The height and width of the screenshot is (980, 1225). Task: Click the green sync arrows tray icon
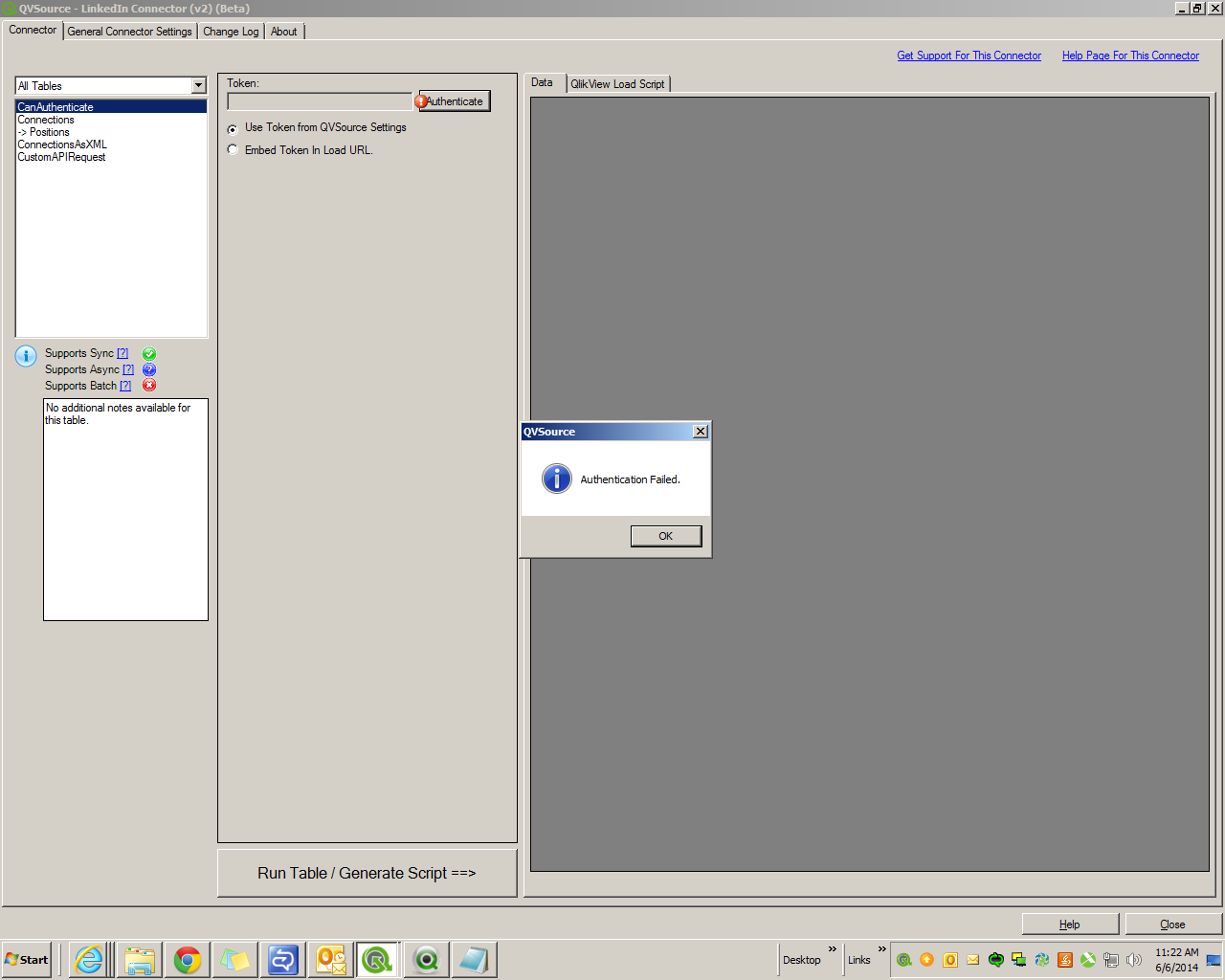pos(996,960)
